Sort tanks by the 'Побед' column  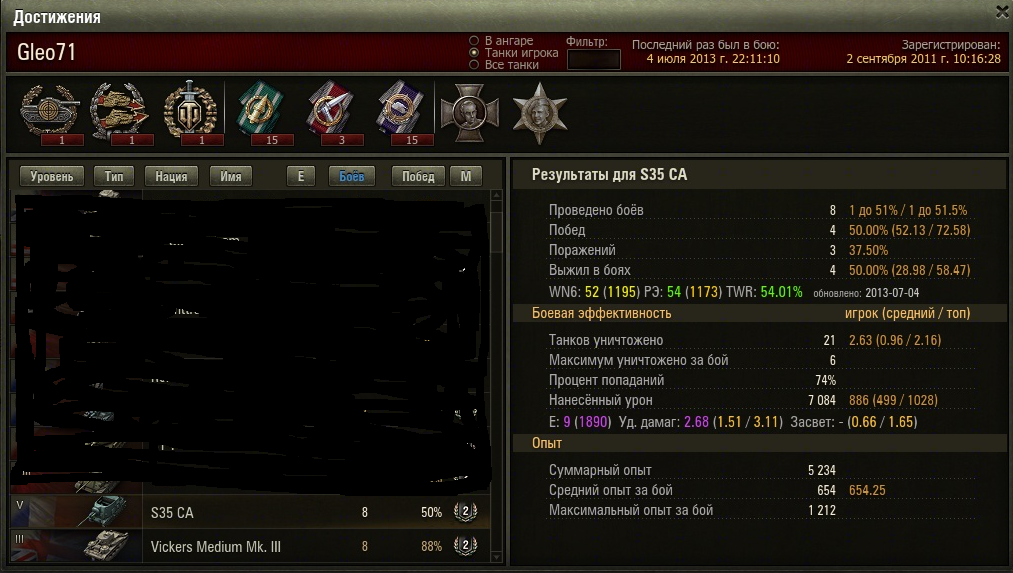tap(418, 176)
